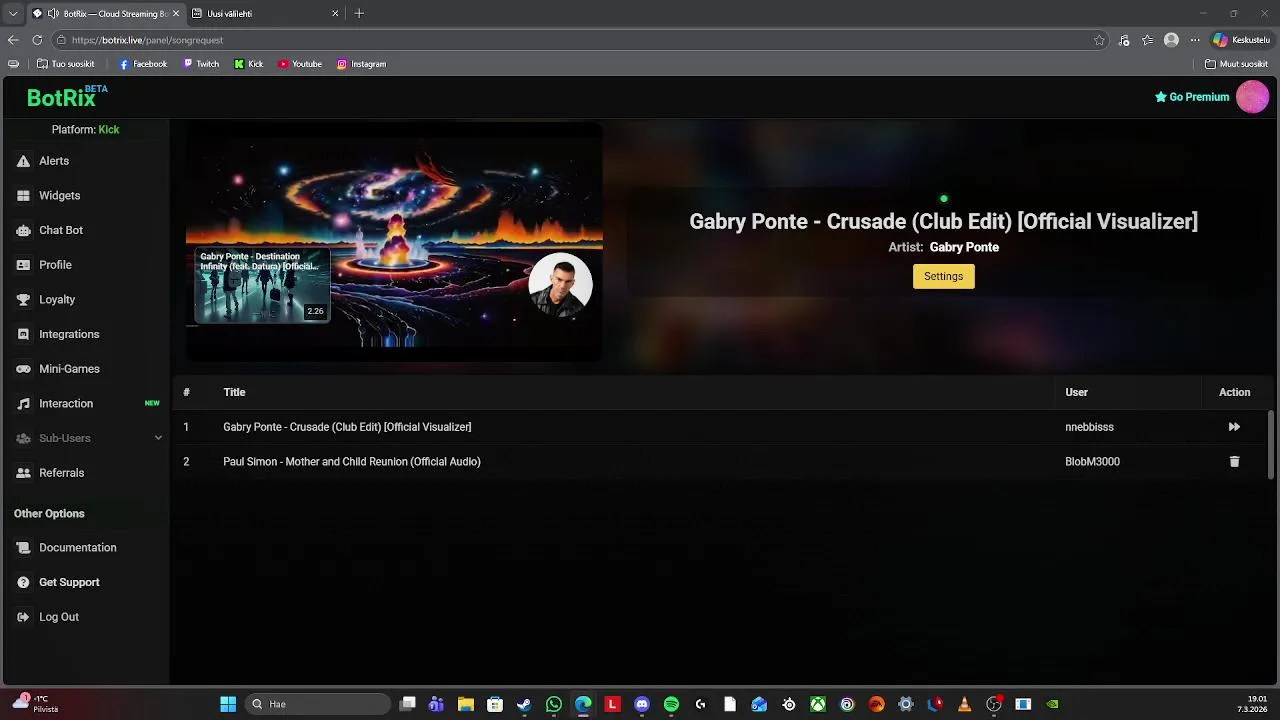Image resolution: width=1280 pixels, height=720 pixels.
Task: Open the Get Support question icon
Action: click(x=23, y=582)
